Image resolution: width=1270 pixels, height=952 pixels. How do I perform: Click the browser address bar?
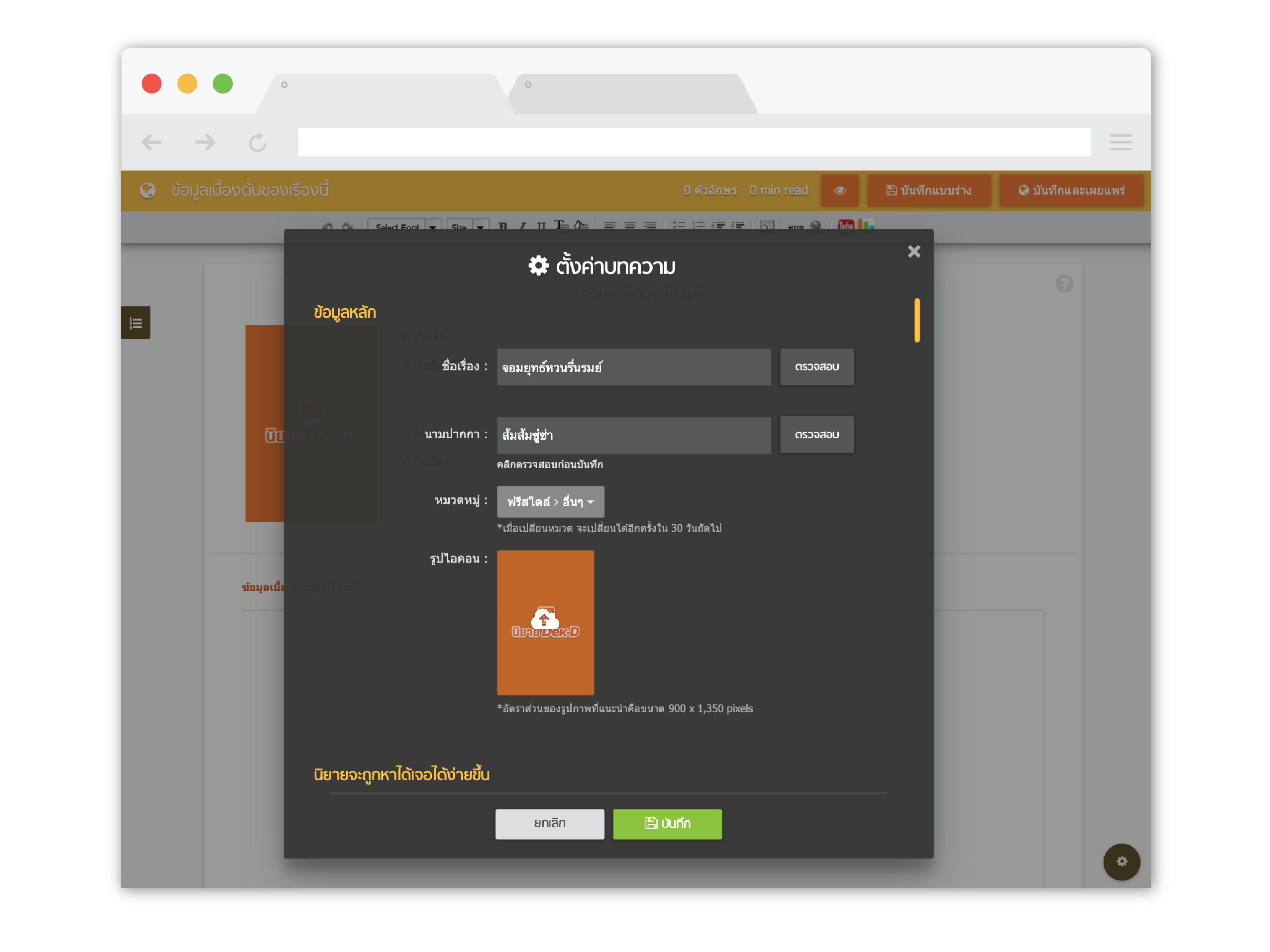(694, 142)
